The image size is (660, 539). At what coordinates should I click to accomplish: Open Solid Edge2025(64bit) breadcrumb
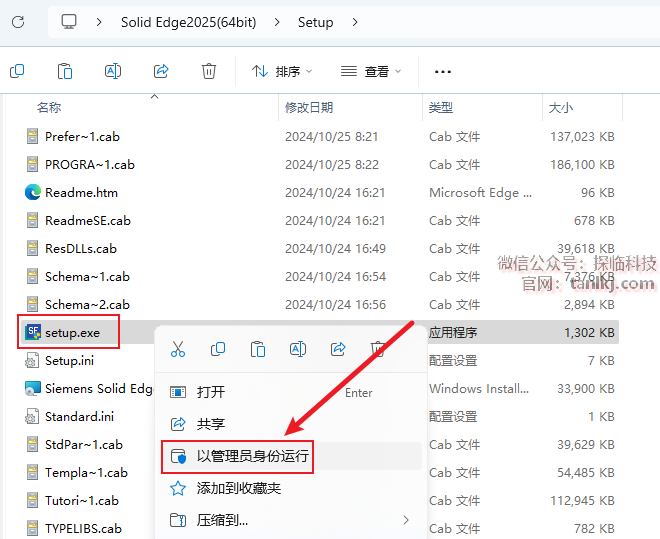(x=189, y=22)
